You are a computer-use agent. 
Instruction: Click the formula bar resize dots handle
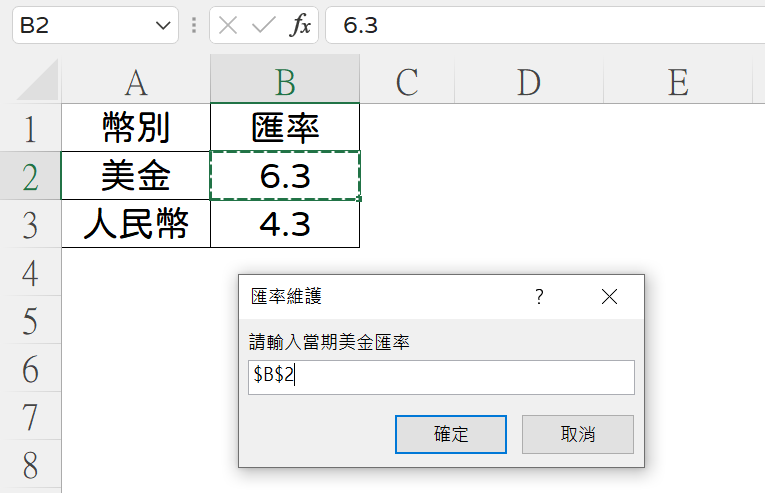(194, 25)
